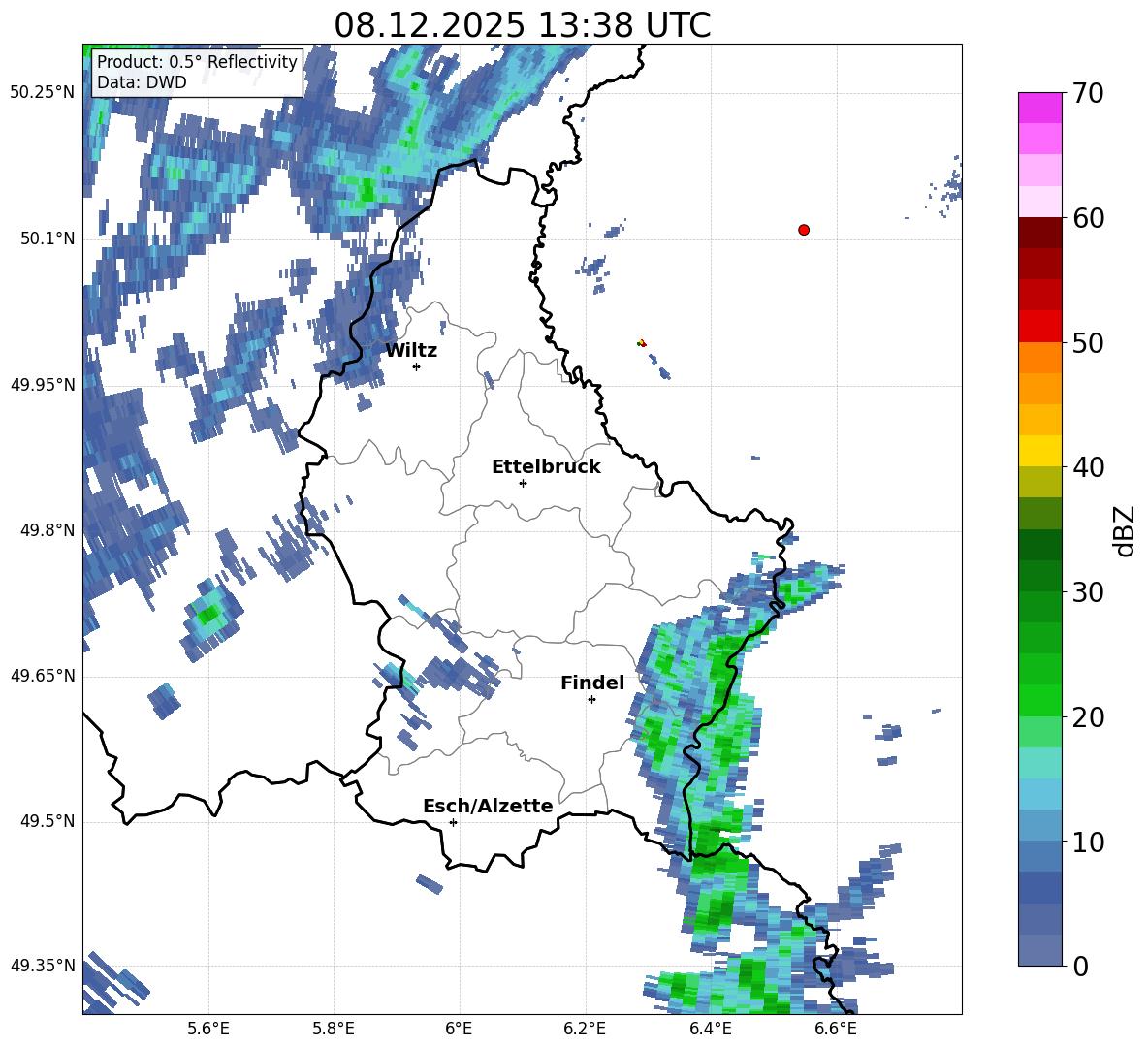1148x1048 pixels.
Task: Click the 'Product: 0.5° Reflectivity' text
Action: click(x=197, y=61)
